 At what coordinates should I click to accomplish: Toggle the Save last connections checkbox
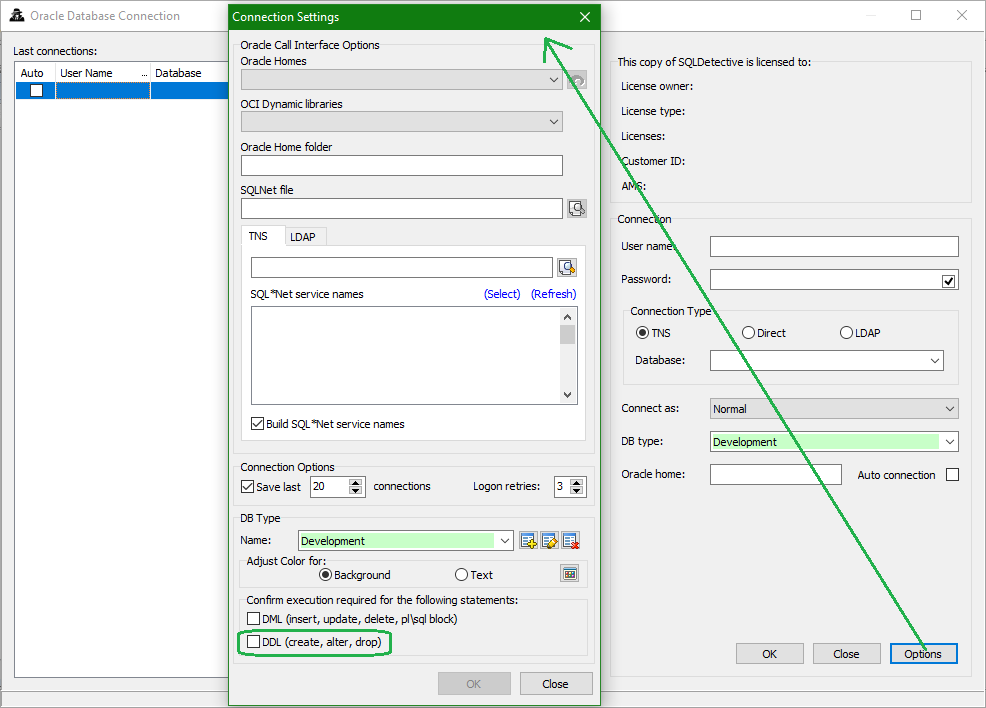click(x=247, y=487)
